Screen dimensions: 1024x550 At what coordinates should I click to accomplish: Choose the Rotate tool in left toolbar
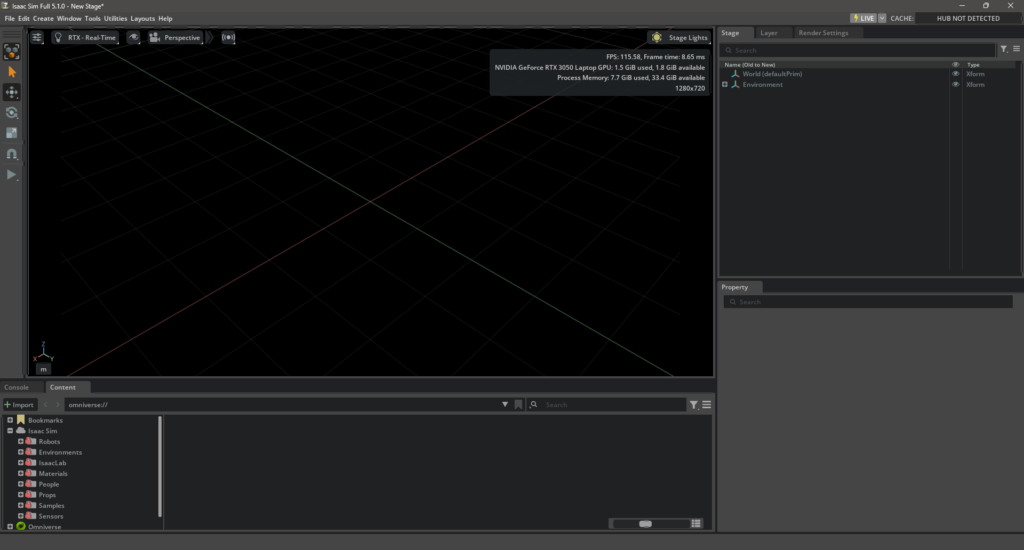pos(12,113)
